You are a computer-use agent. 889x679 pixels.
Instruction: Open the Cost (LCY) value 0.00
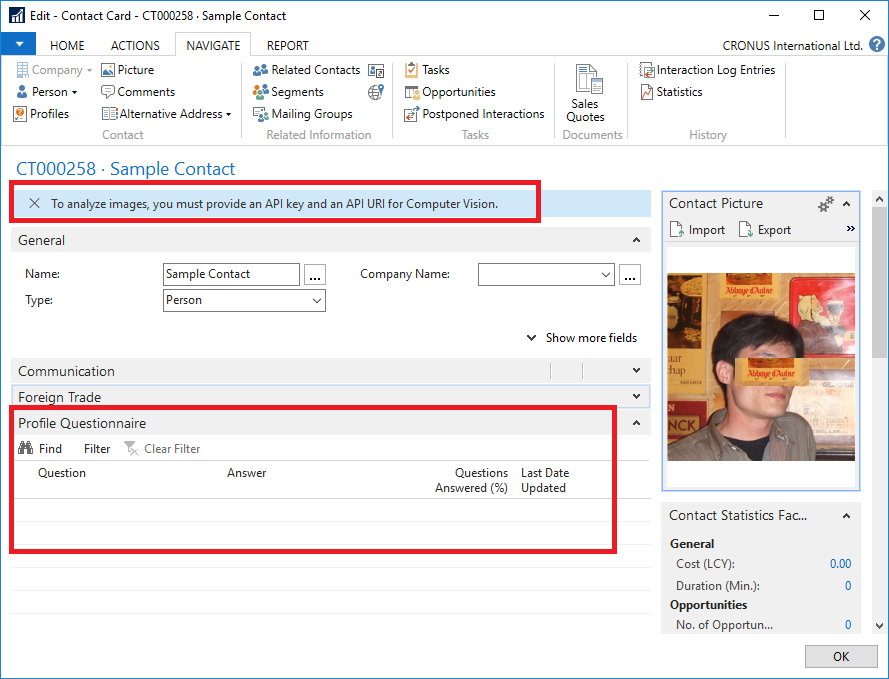coord(840,564)
